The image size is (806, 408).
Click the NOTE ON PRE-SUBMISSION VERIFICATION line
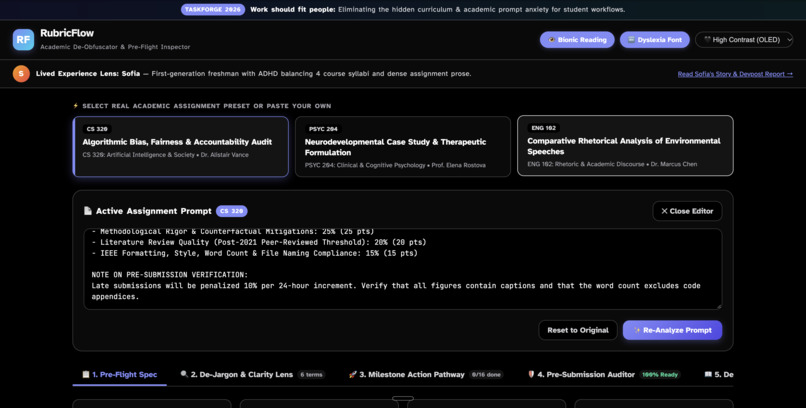tap(170, 275)
